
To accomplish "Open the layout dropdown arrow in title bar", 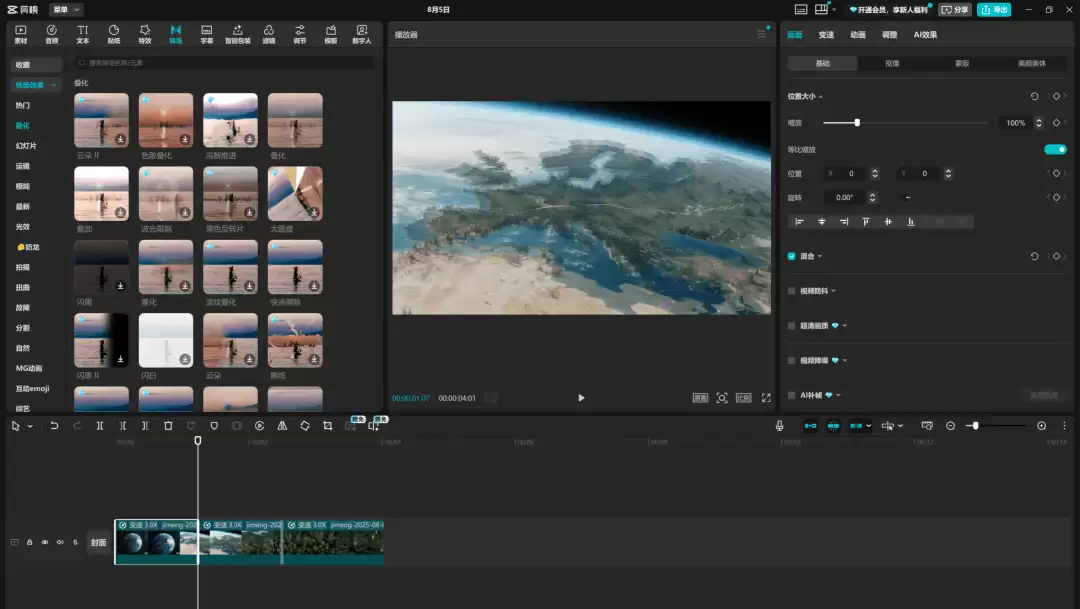I will click(834, 10).
